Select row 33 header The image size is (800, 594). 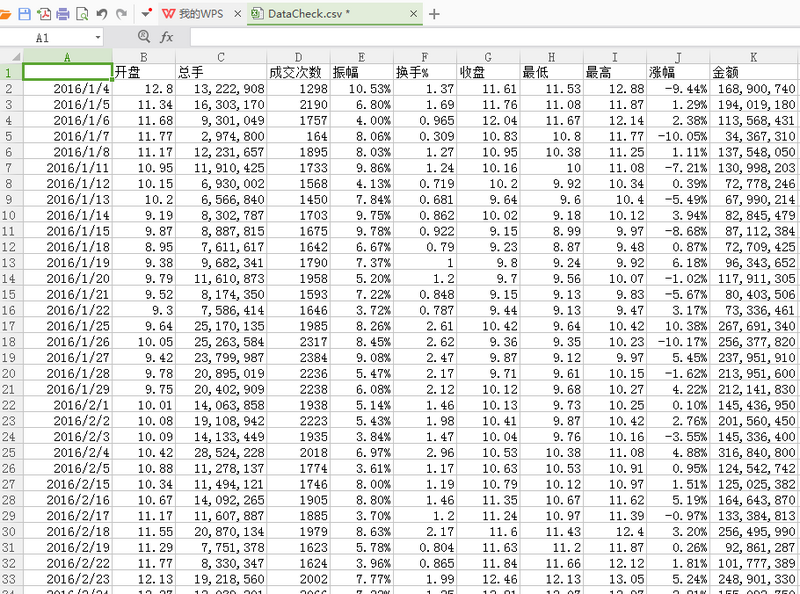pos(11,579)
